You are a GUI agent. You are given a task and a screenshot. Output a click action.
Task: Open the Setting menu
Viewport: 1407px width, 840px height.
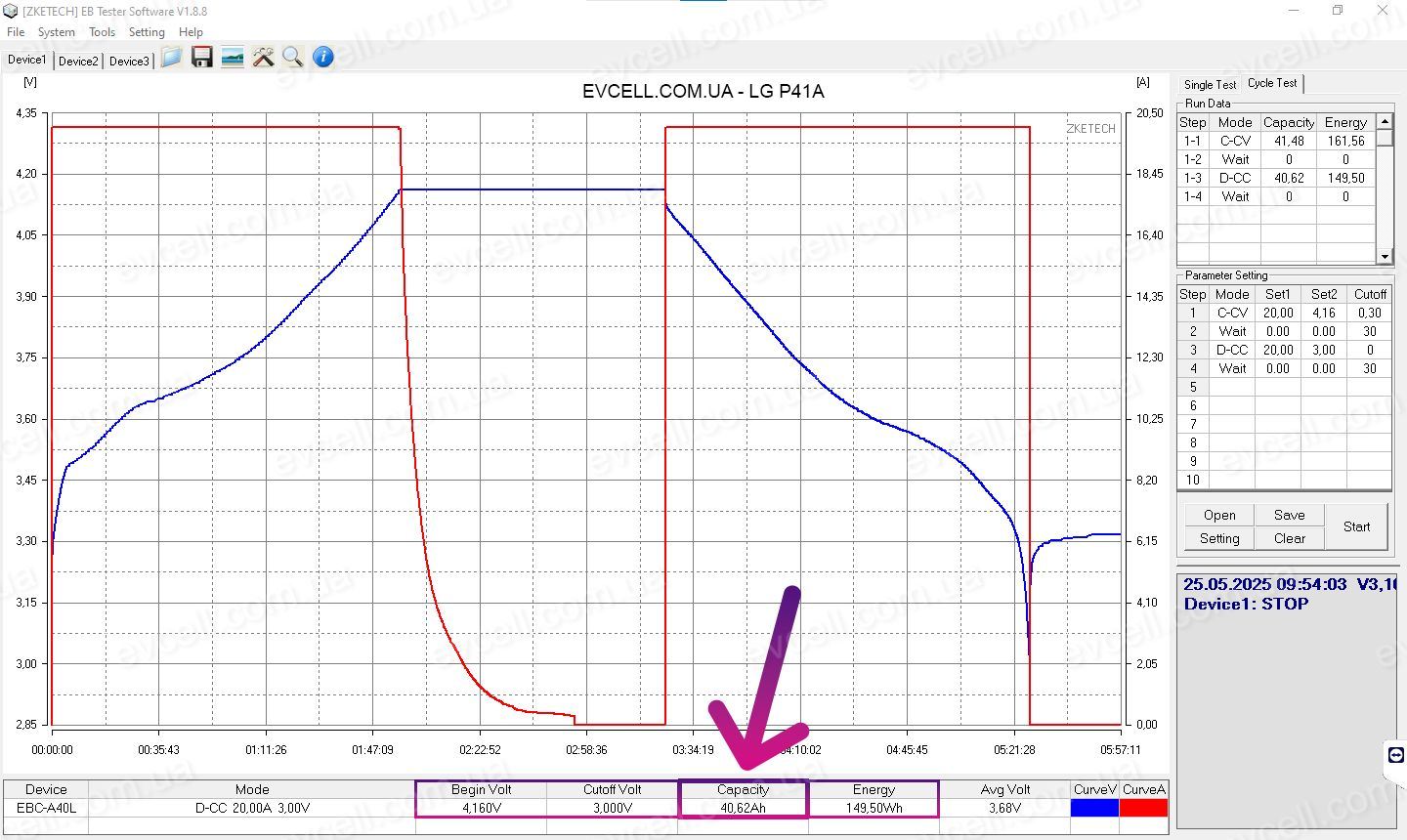coord(147,32)
